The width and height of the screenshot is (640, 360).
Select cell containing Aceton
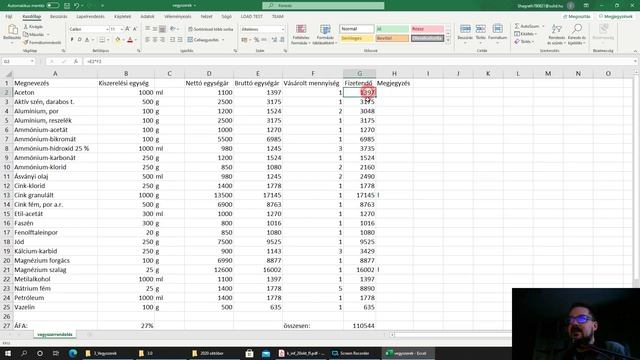(x=55, y=93)
